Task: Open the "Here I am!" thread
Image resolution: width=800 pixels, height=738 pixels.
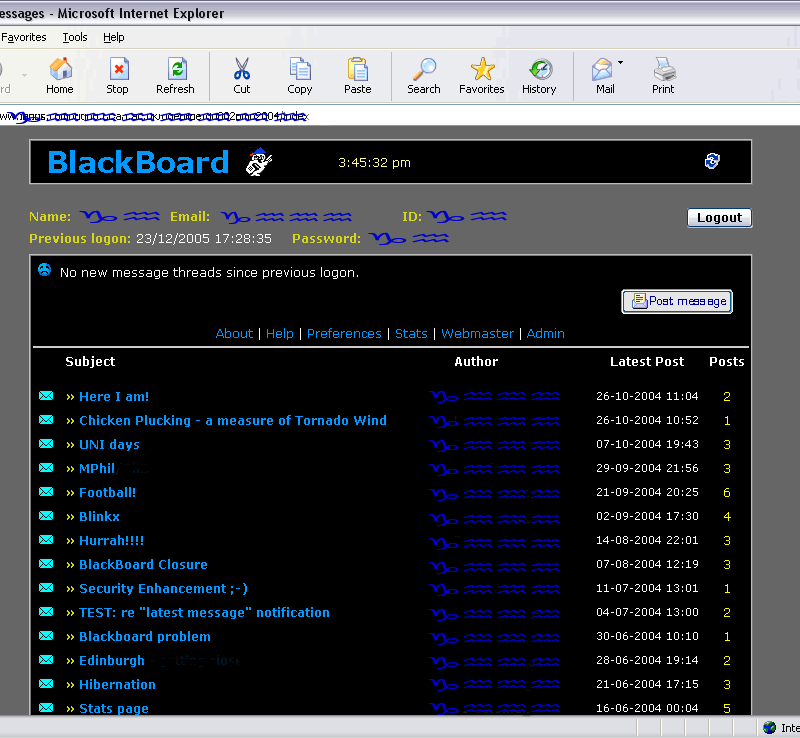Action: tap(114, 397)
